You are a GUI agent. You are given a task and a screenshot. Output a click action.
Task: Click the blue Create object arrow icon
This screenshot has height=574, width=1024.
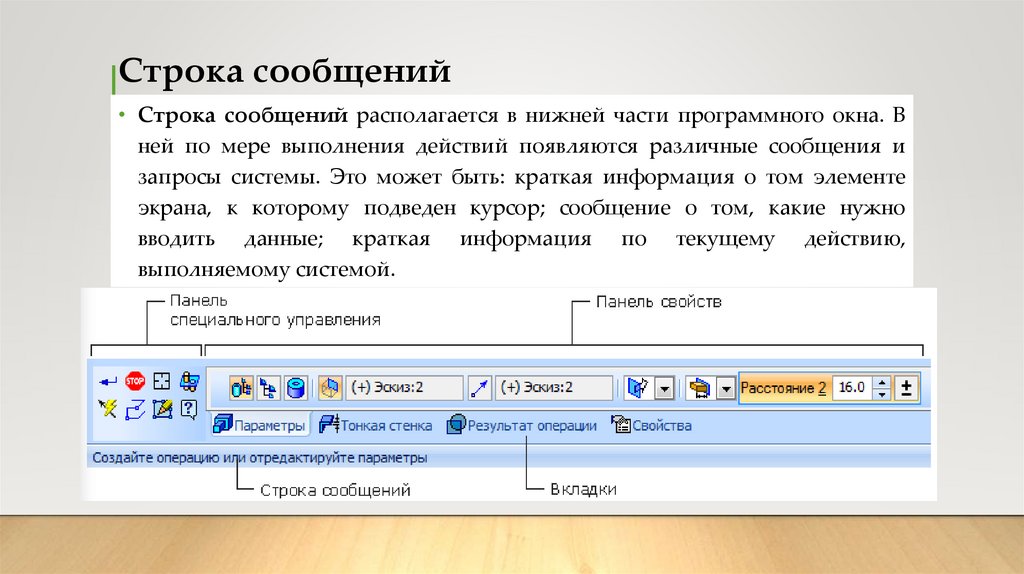tap(108, 381)
